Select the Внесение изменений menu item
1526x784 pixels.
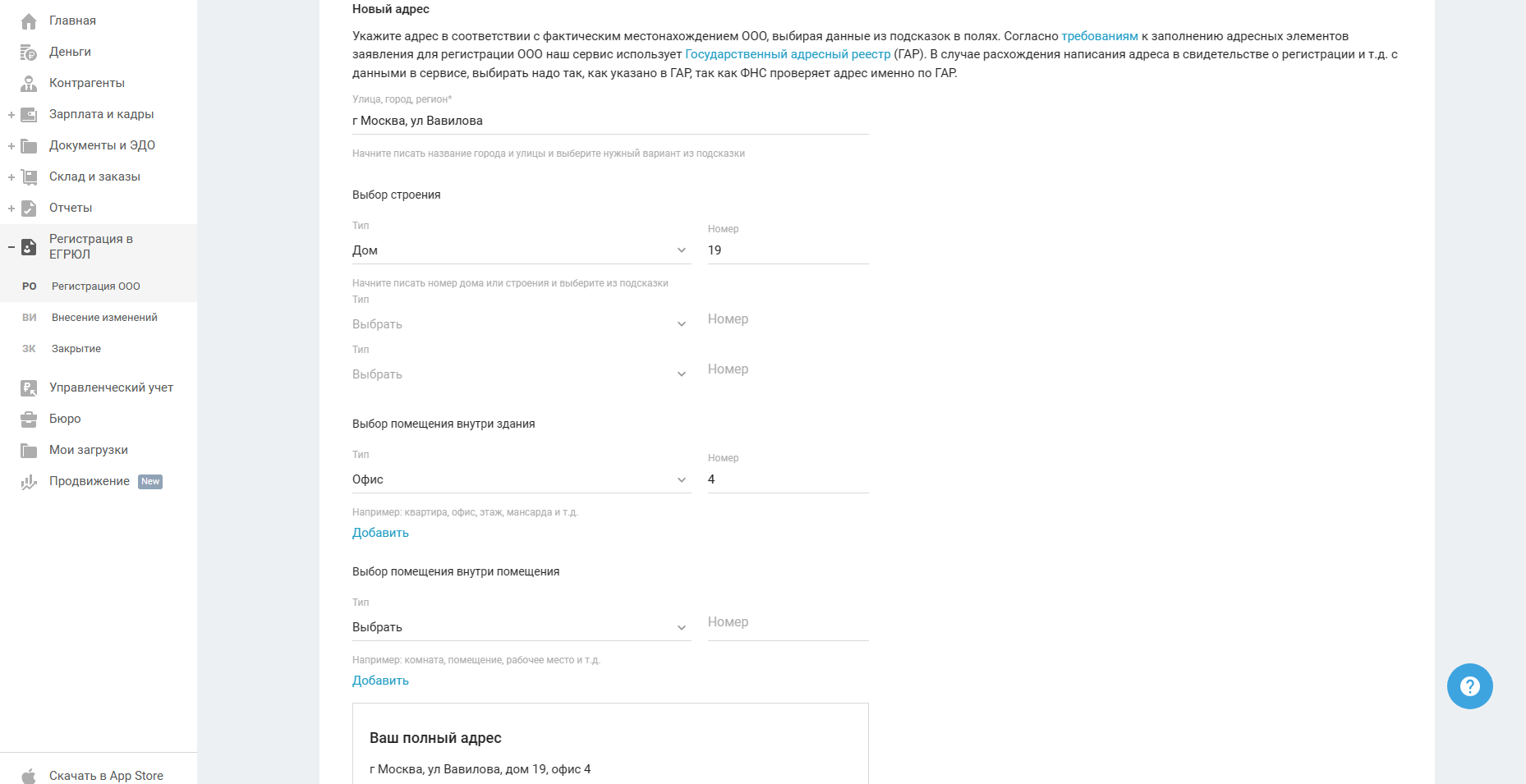point(104,318)
